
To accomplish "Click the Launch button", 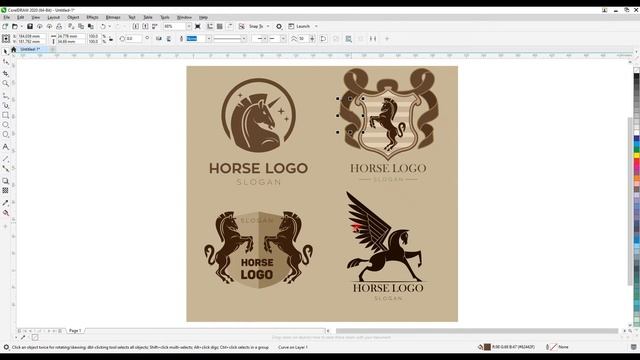I will (x=299, y=26).
